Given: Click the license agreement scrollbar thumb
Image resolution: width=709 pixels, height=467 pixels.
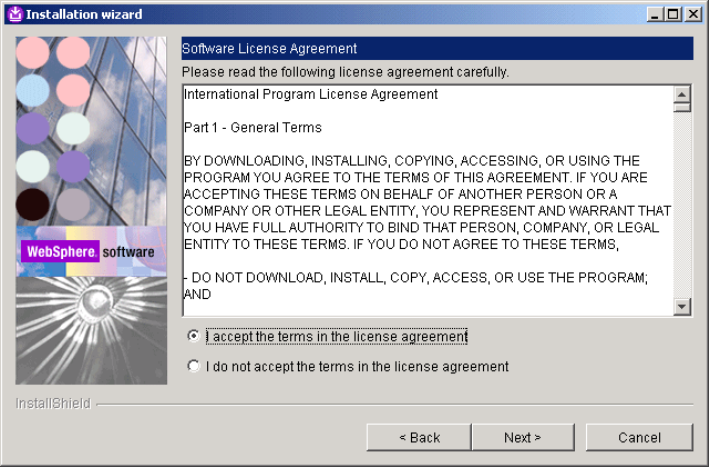Looking at the screenshot, I should pos(683,107).
